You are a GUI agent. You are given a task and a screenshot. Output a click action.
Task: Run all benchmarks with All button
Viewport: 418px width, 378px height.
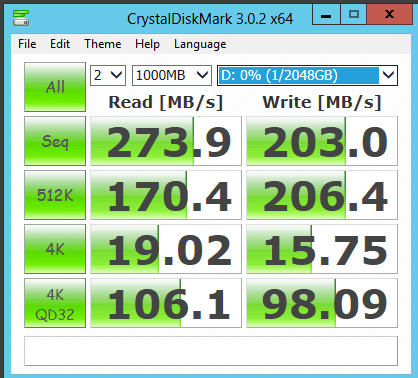click(x=55, y=87)
